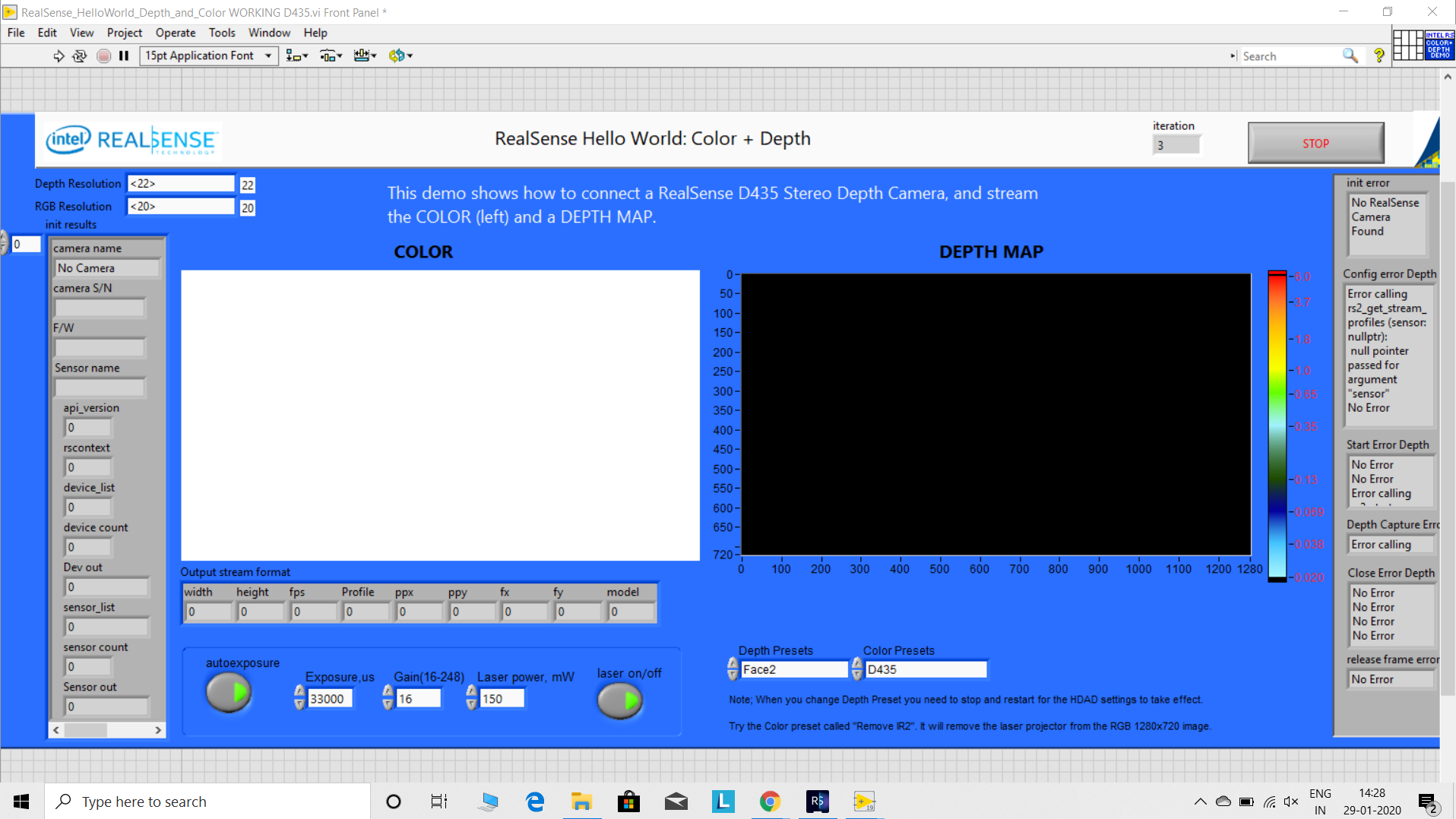Open the Operate menu
This screenshot has height=819, width=1456.
pyautogui.click(x=175, y=33)
